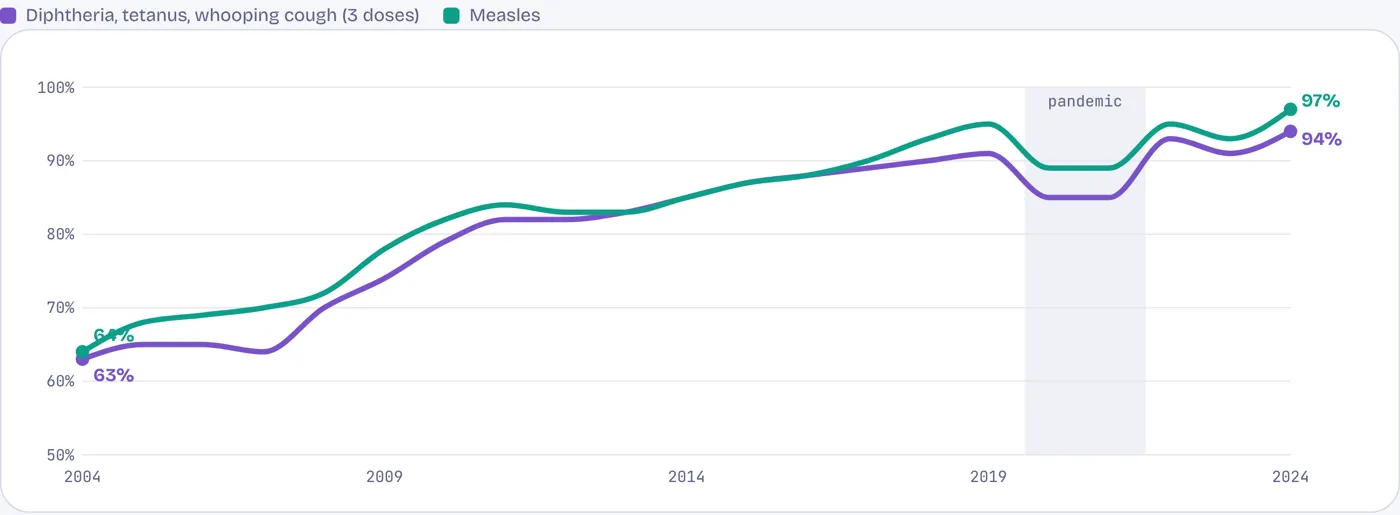
Task: Click the purple Diphtheria legend swatch
Action: [x=8, y=15]
